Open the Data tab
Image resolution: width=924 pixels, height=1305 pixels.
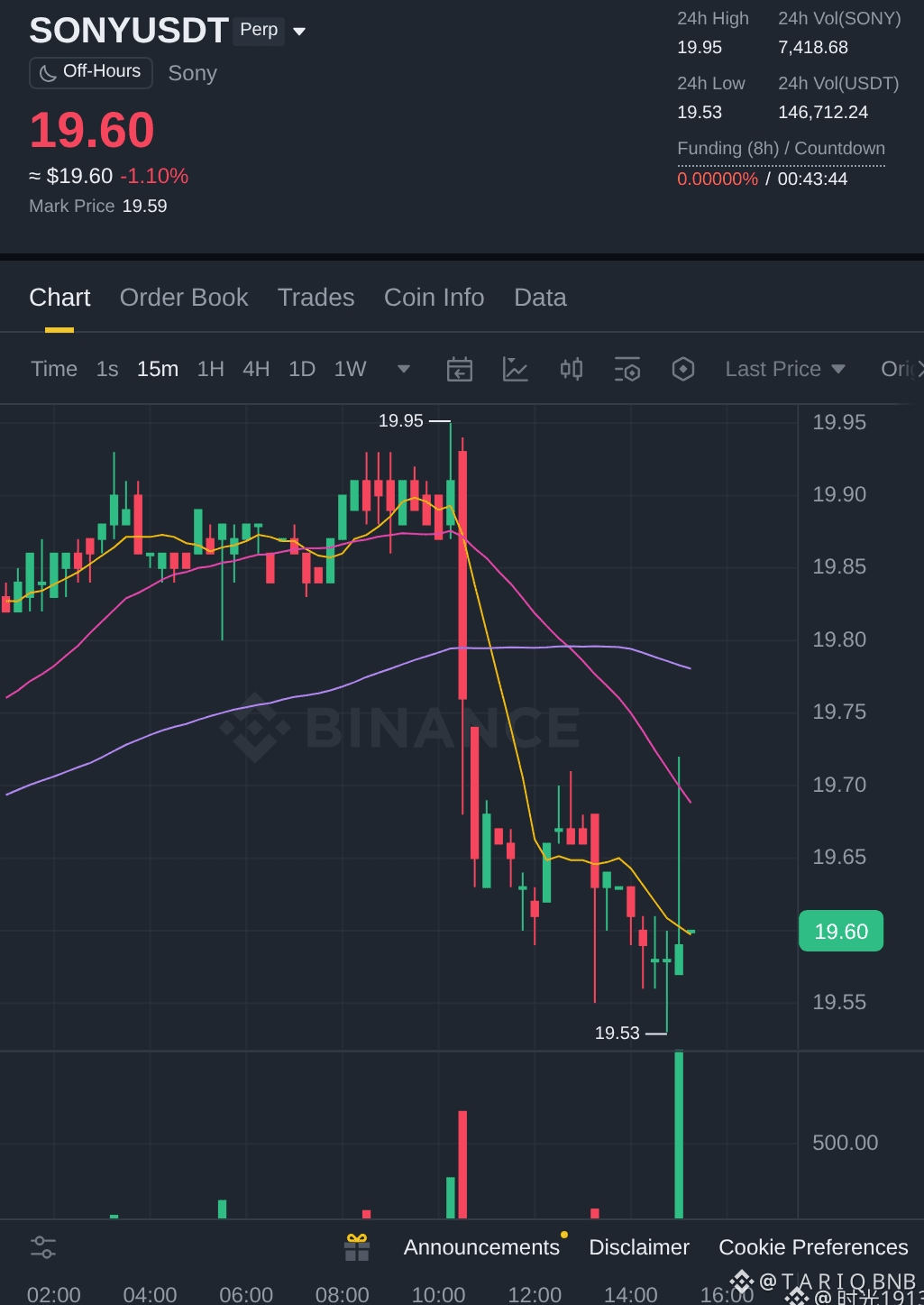click(540, 298)
